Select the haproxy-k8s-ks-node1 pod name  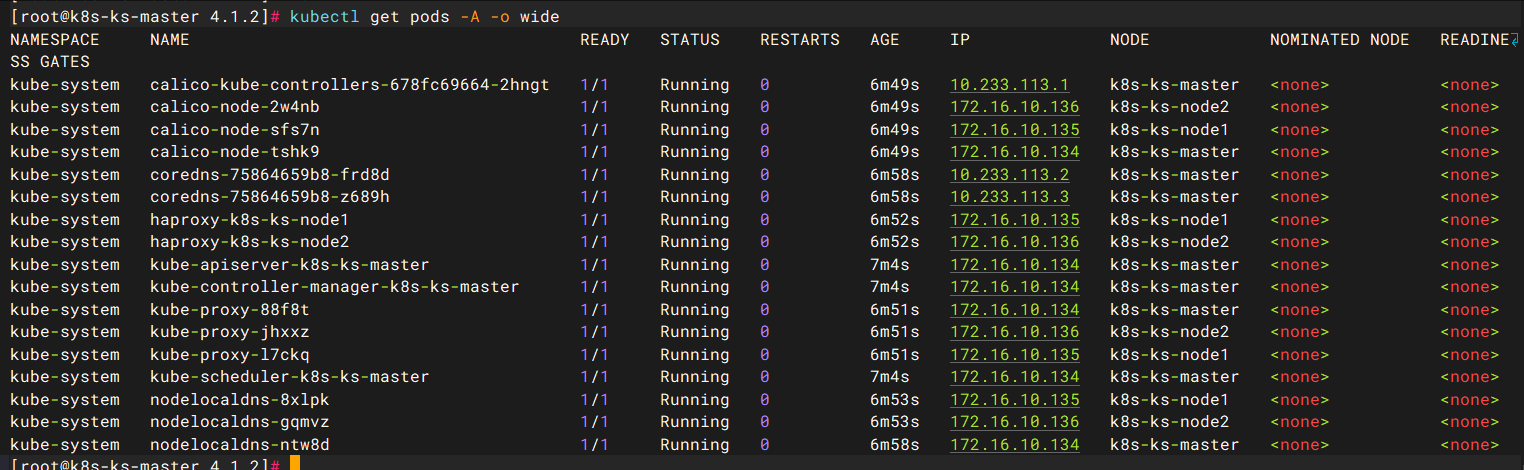pos(250,220)
